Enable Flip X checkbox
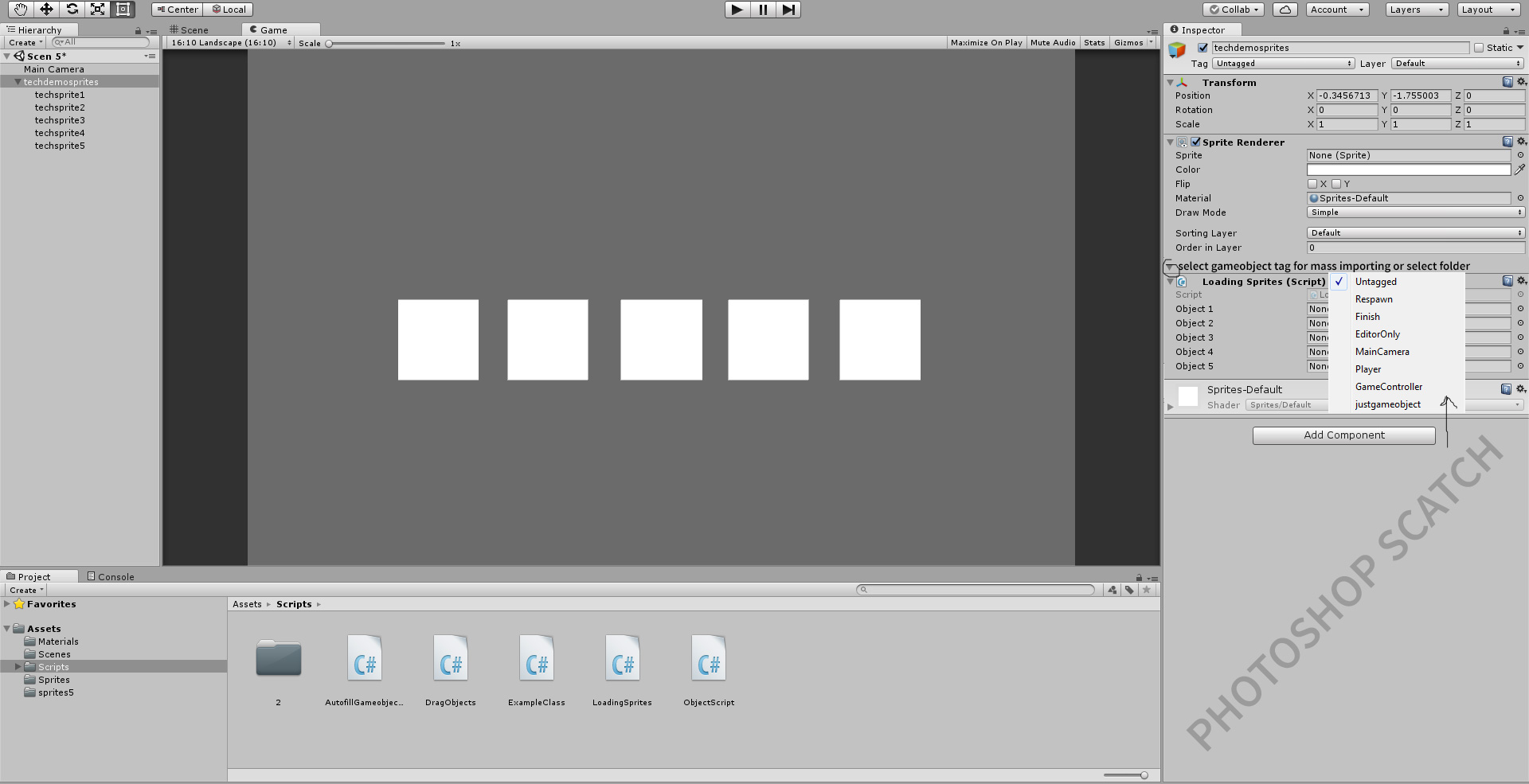This screenshot has width=1529, height=784. click(1312, 184)
